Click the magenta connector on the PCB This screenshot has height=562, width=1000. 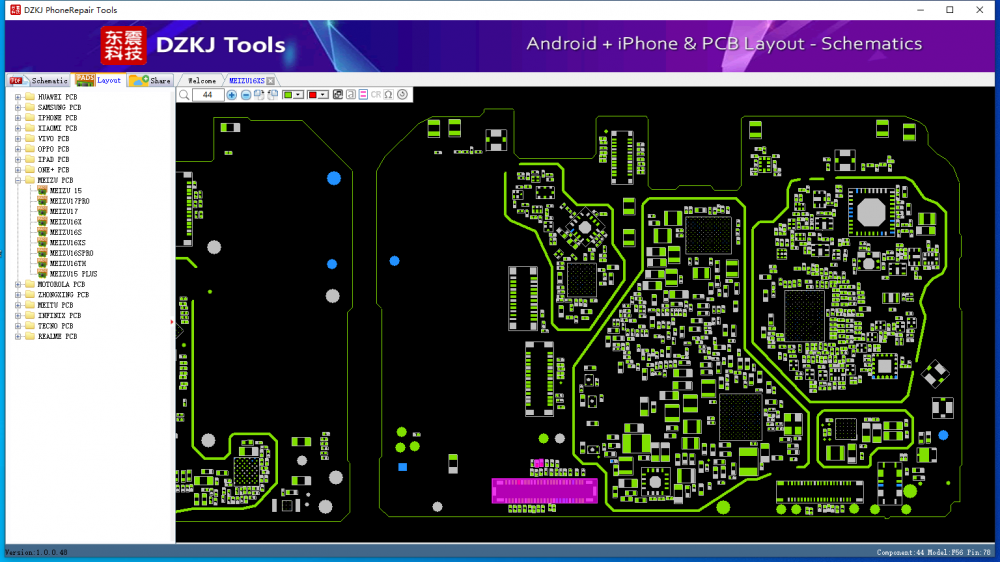pyautogui.click(x=544, y=489)
